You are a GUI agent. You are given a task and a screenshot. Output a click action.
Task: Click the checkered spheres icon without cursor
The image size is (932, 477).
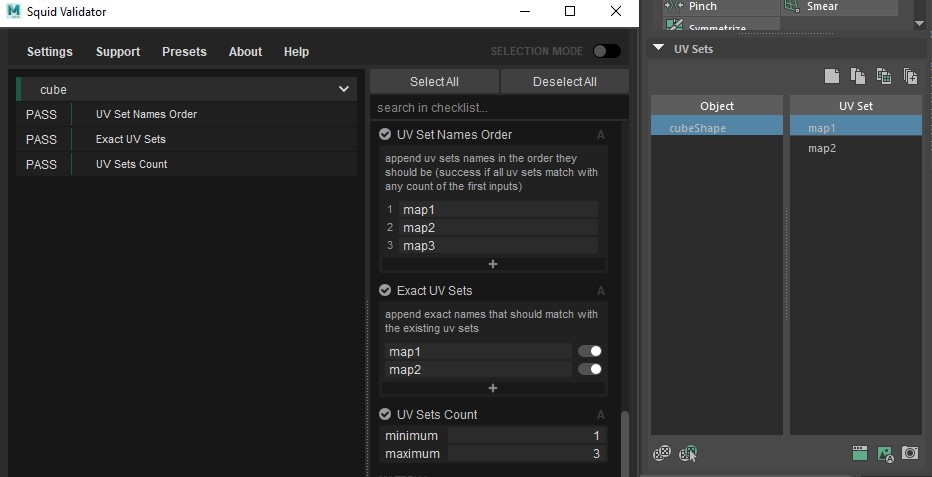pos(662,453)
